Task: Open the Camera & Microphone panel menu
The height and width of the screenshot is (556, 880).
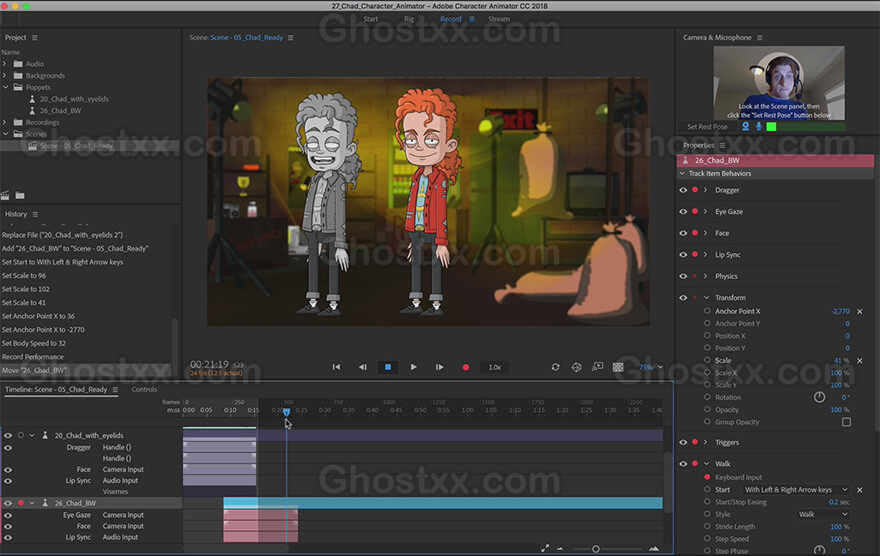Action: pos(760,38)
